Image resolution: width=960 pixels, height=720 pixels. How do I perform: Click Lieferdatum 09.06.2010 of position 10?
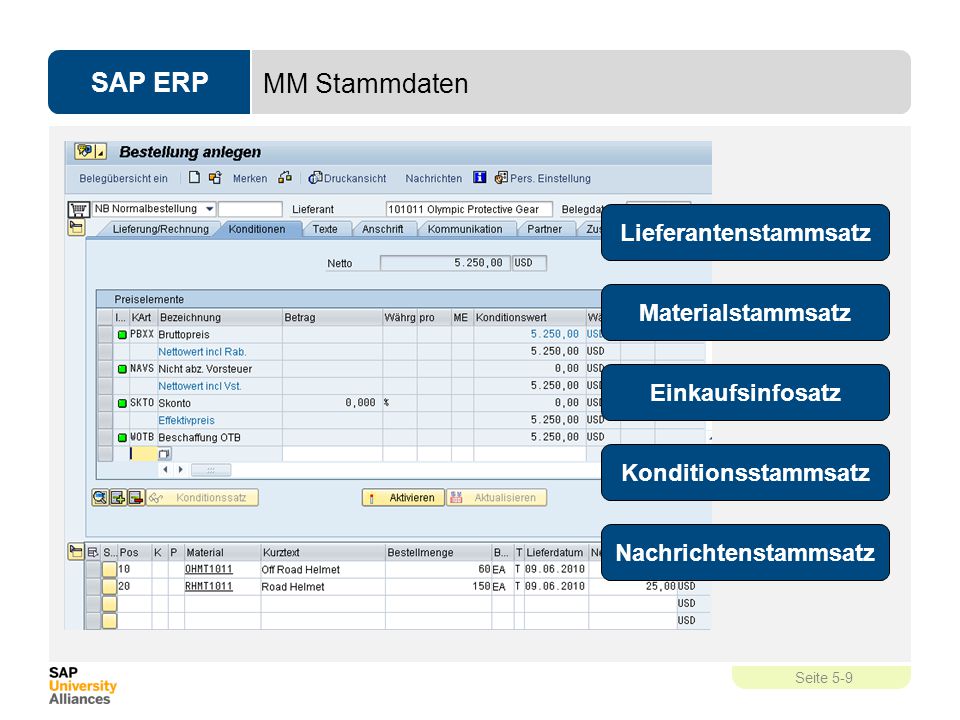pyautogui.click(x=555, y=569)
